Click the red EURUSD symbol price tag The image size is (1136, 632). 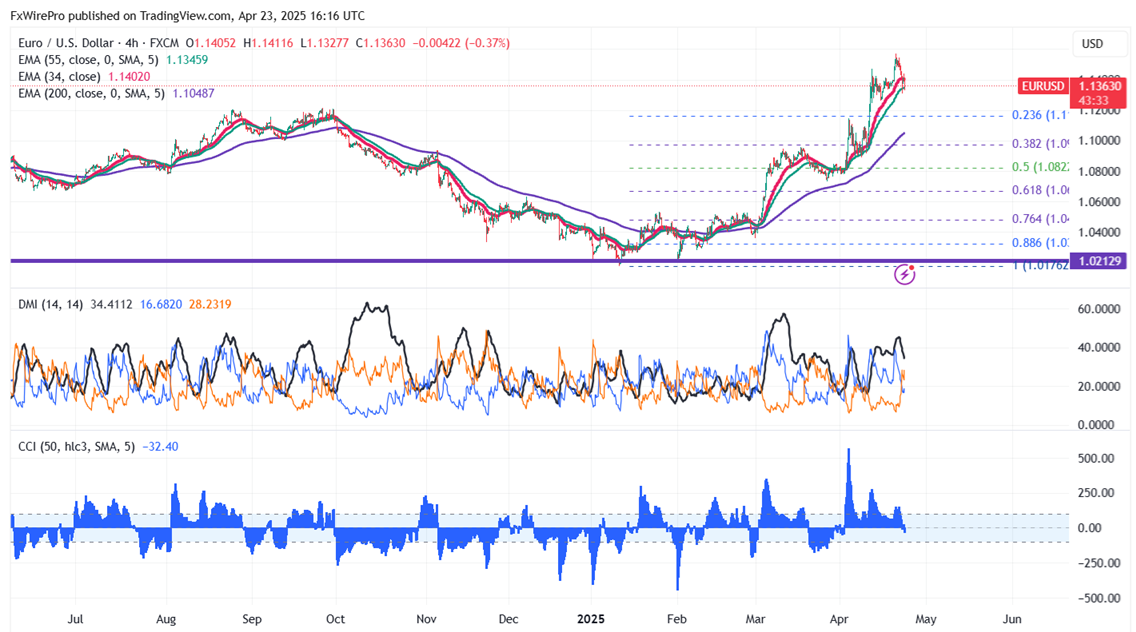(x=1043, y=86)
